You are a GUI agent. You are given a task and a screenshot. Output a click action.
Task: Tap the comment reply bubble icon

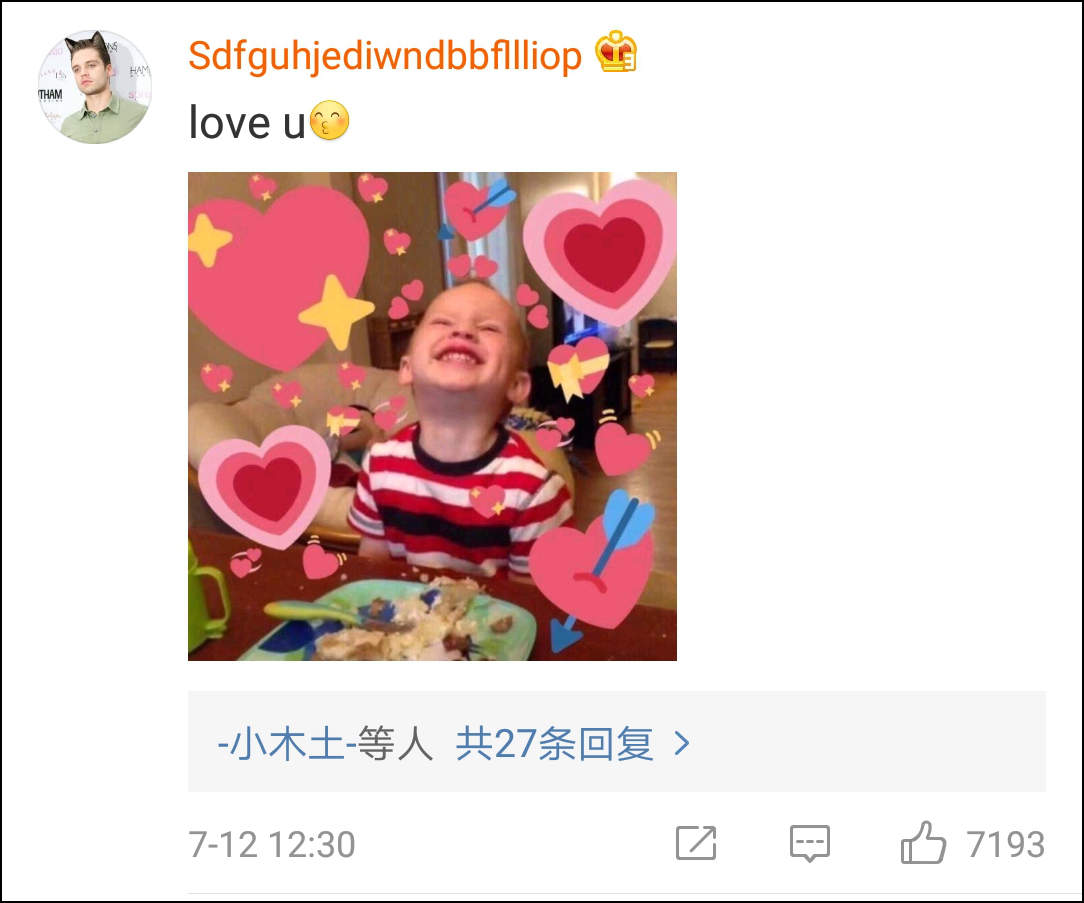pos(810,843)
